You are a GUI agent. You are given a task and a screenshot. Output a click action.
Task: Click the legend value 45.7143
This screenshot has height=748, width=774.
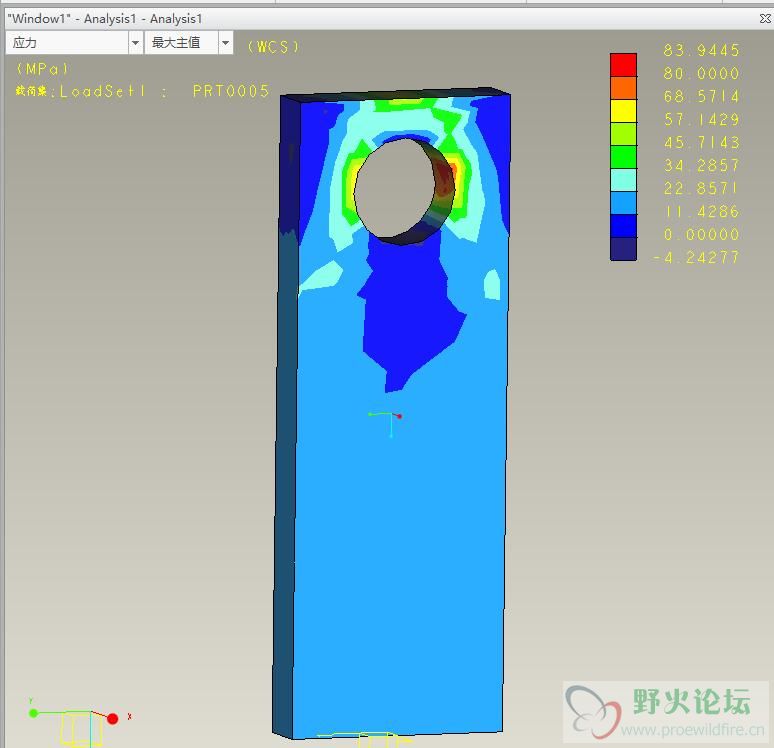pos(701,143)
